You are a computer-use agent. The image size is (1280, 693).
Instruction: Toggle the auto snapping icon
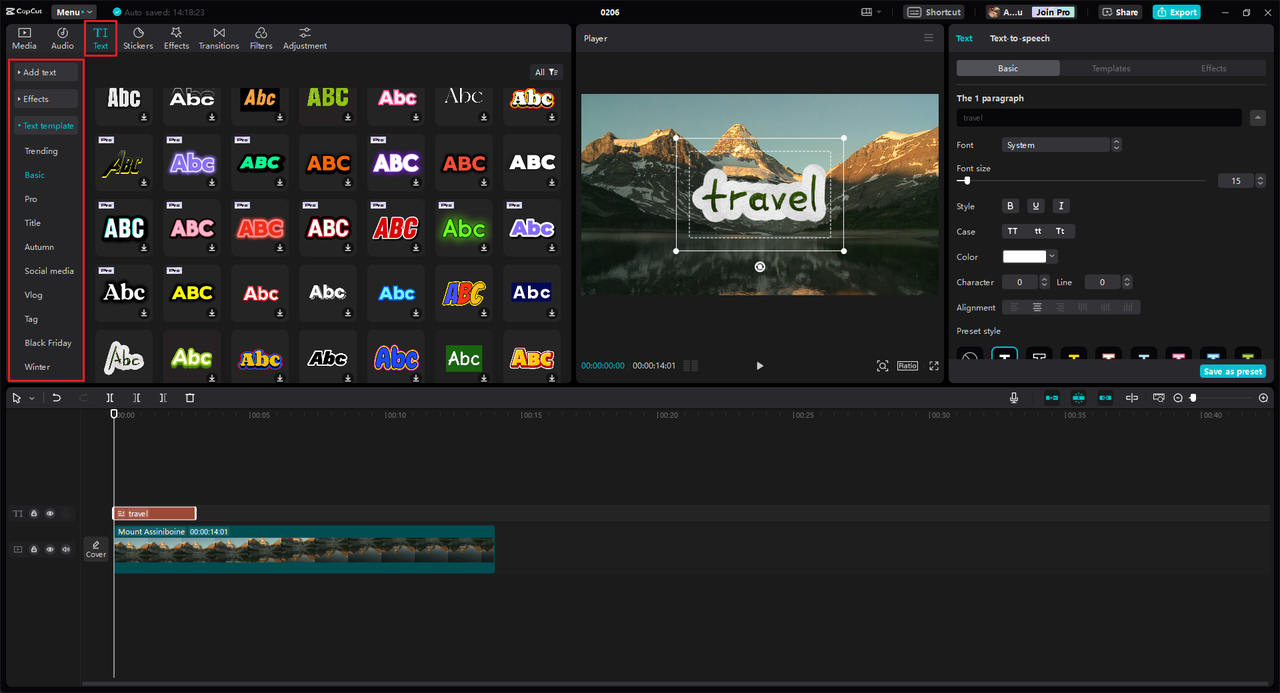pos(1078,398)
